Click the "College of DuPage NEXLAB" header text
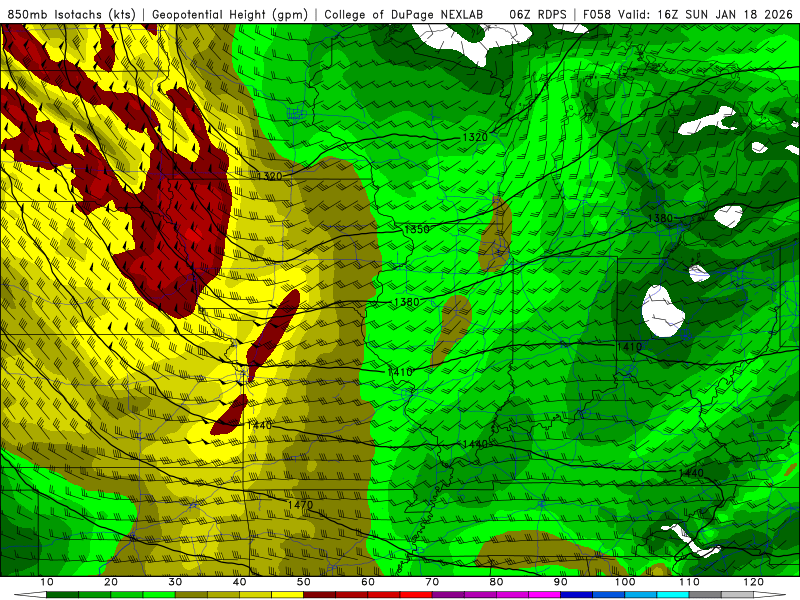Viewport: 800px width, 600px height. point(404,14)
